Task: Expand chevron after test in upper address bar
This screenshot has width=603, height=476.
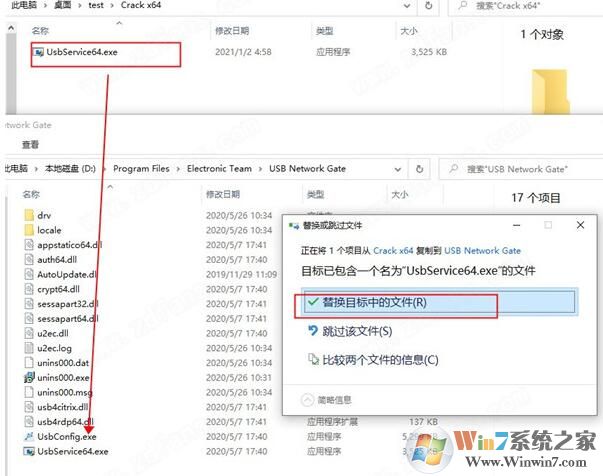Action: [112, 5]
